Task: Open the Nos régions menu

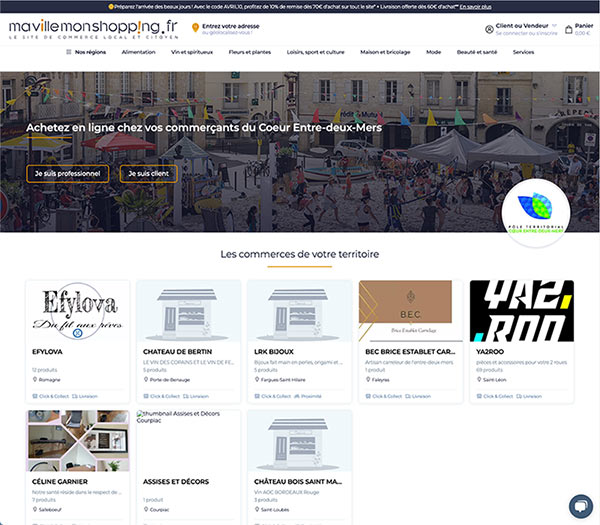Action: (x=90, y=52)
